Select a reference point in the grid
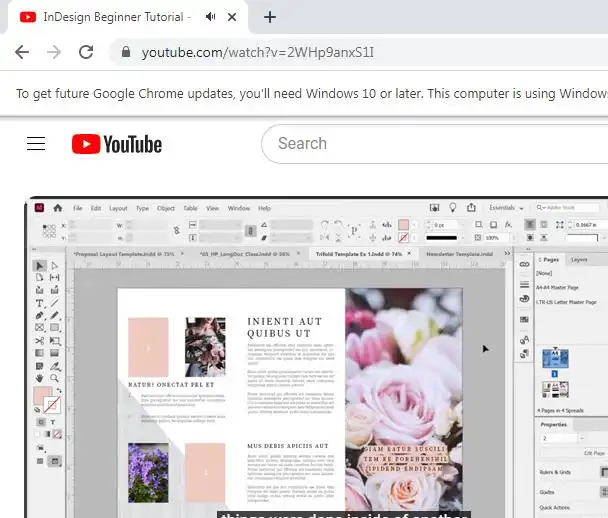The width and height of the screenshot is (608, 518). click(x=49, y=231)
